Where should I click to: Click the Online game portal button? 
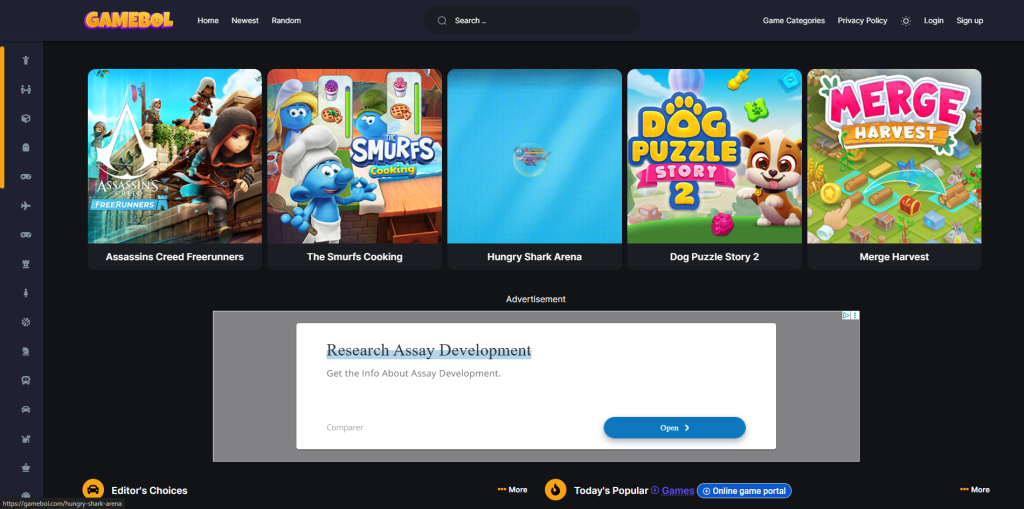[744, 491]
